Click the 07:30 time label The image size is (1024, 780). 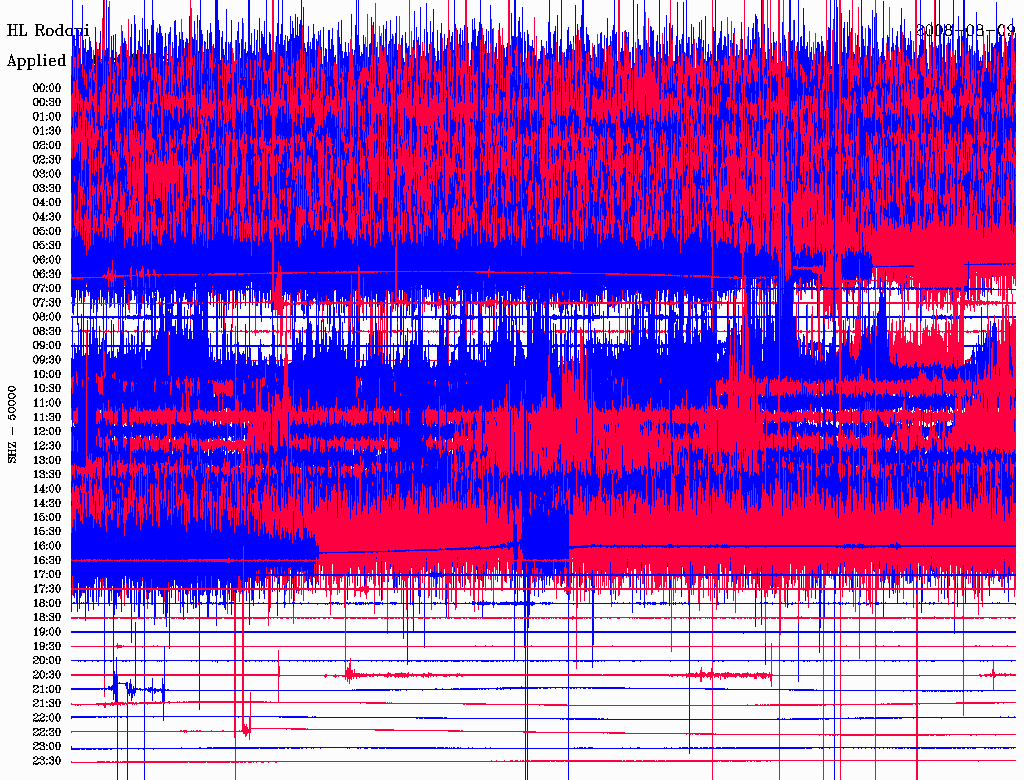click(47, 302)
